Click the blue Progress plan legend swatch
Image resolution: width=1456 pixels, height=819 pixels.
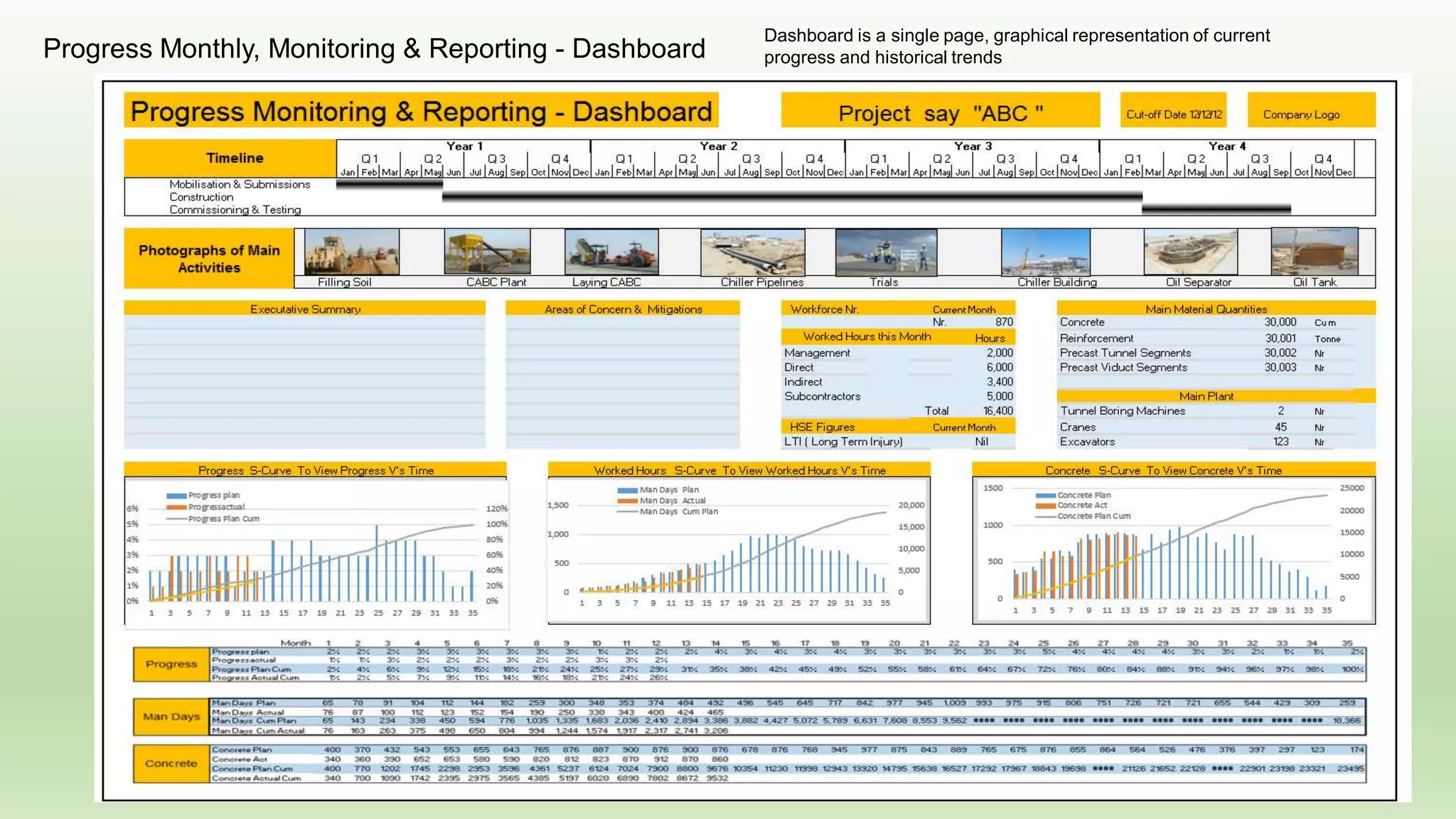pos(176,496)
